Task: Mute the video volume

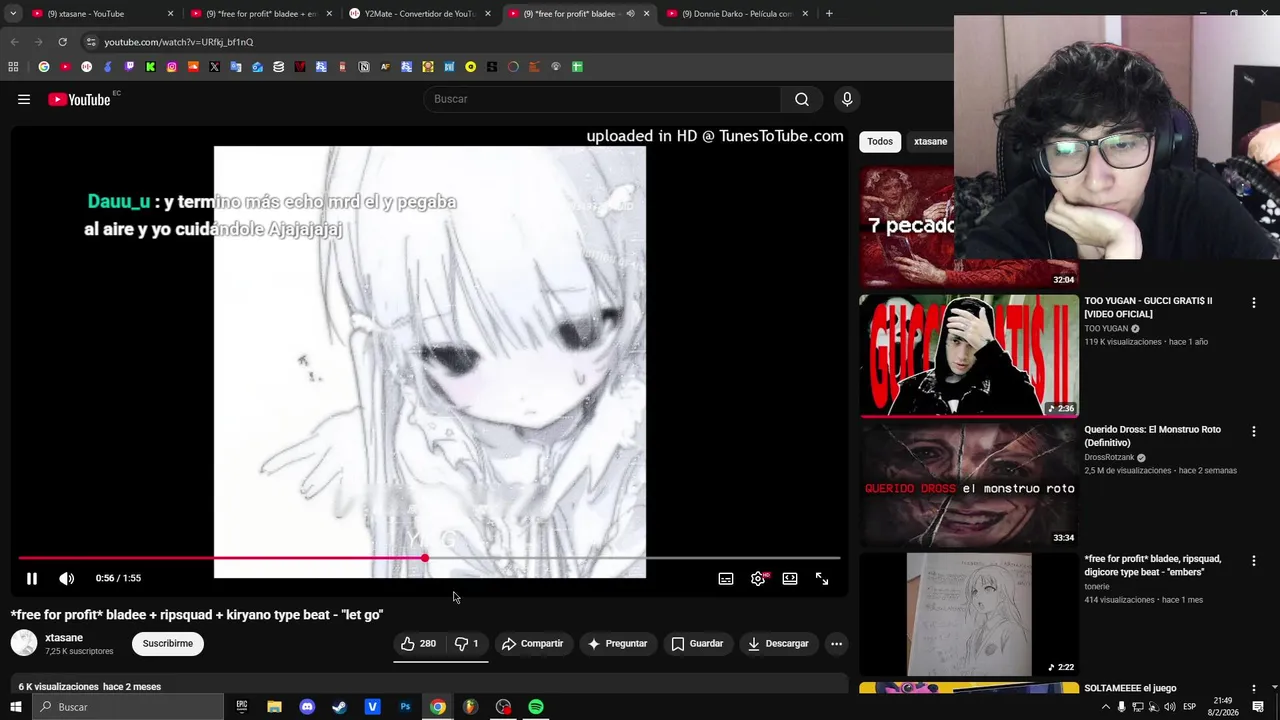Action: click(67, 578)
